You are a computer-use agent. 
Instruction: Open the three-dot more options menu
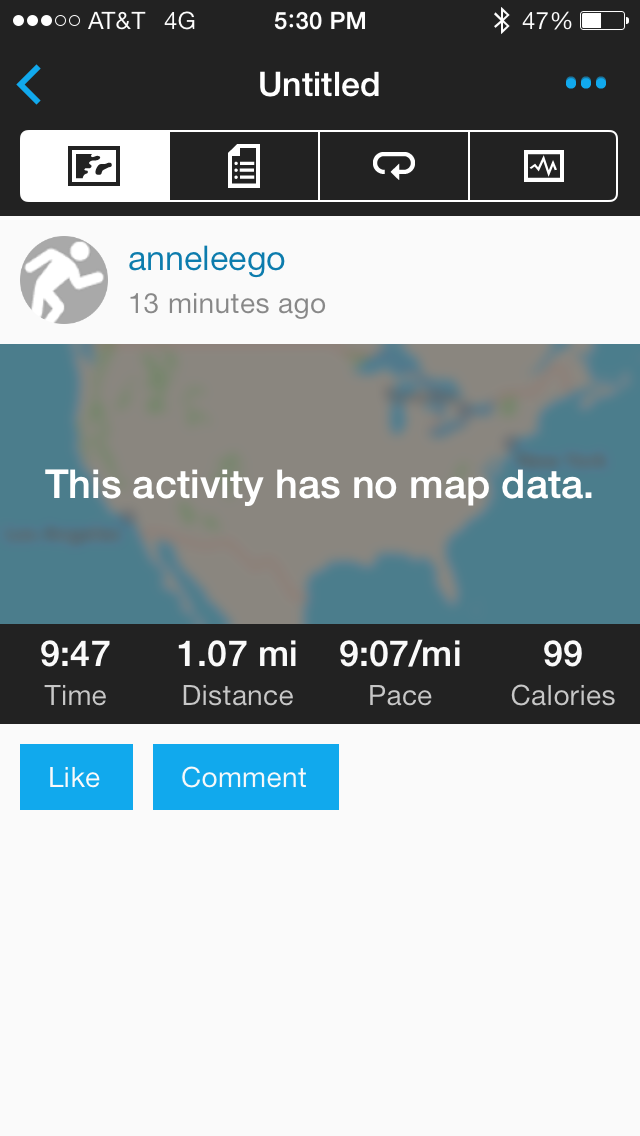tap(585, 83)
